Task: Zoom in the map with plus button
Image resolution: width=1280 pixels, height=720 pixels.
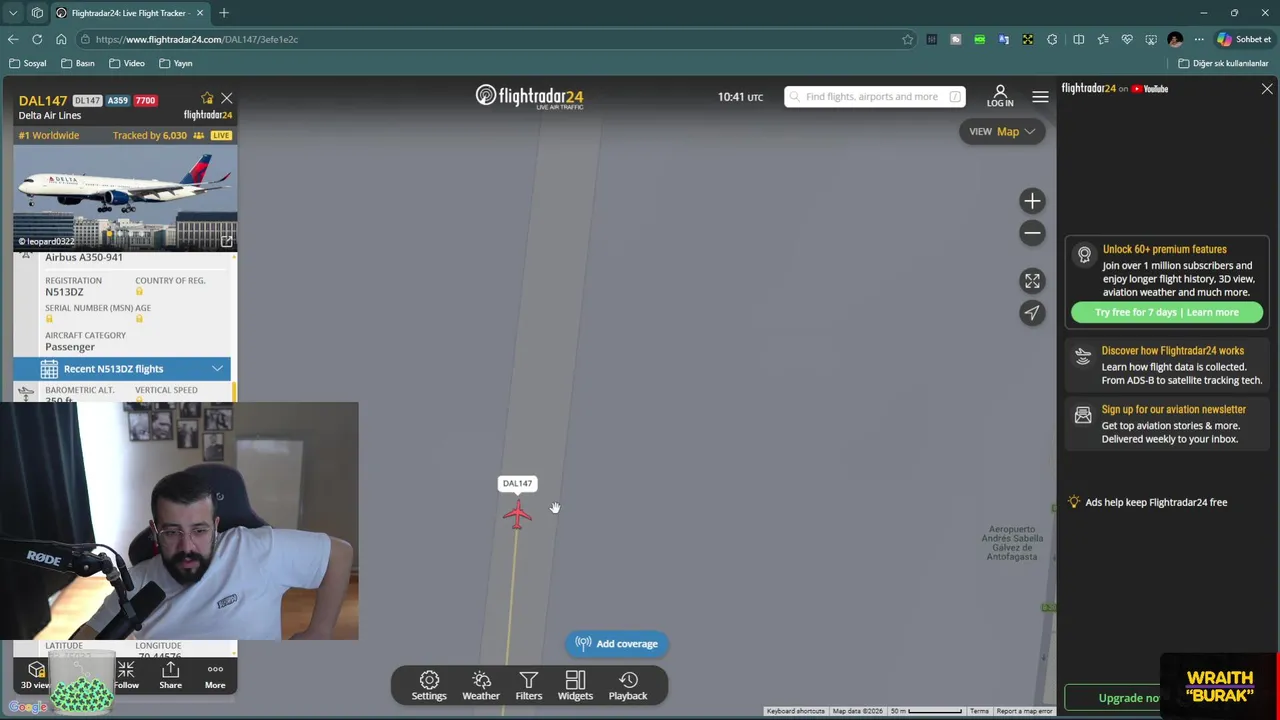Action: [1032, 201]
